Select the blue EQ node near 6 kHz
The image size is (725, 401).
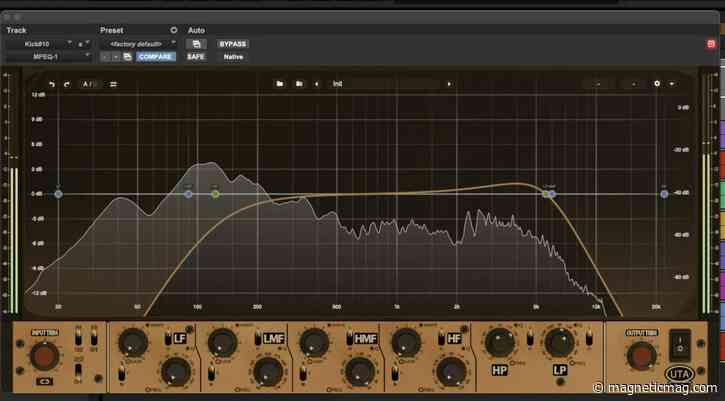tap(552, 194)
